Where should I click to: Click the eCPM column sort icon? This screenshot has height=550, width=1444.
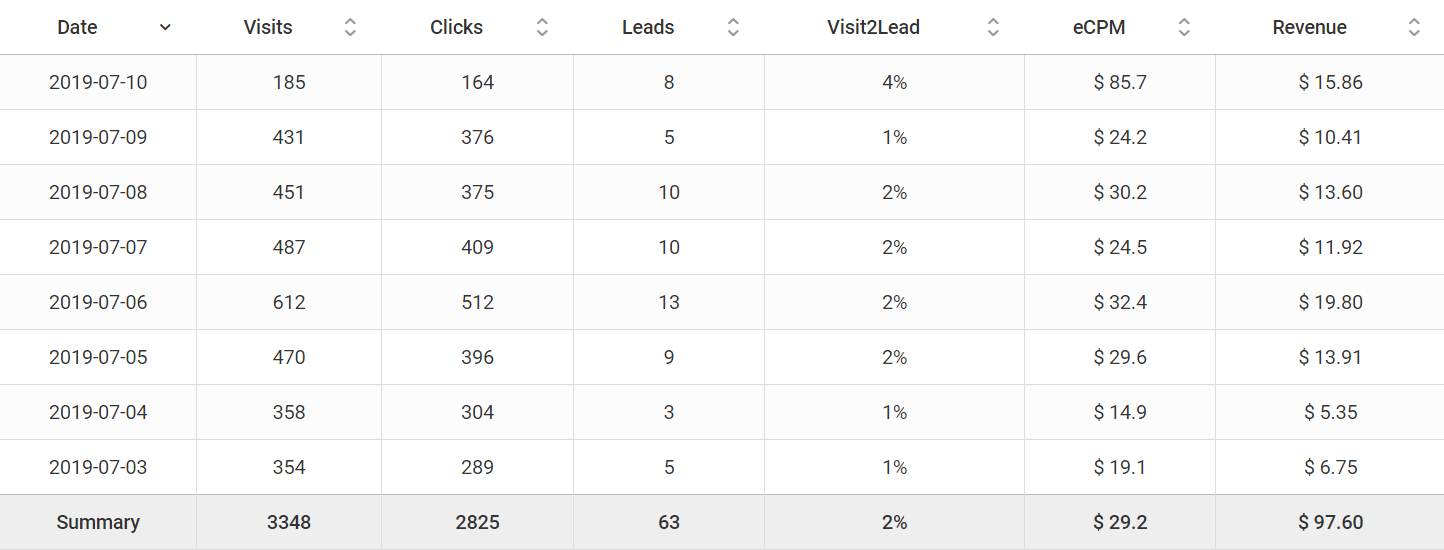[1184, 28]
